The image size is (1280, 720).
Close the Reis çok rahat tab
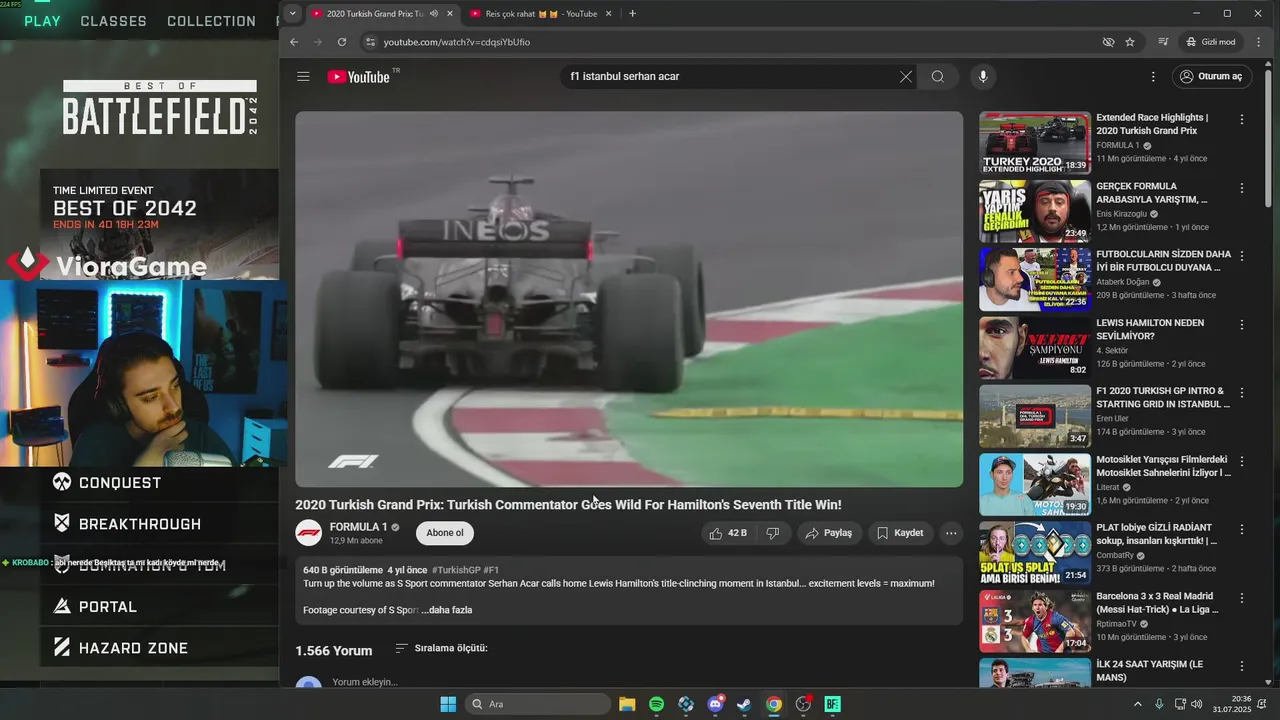pos(608,13)
